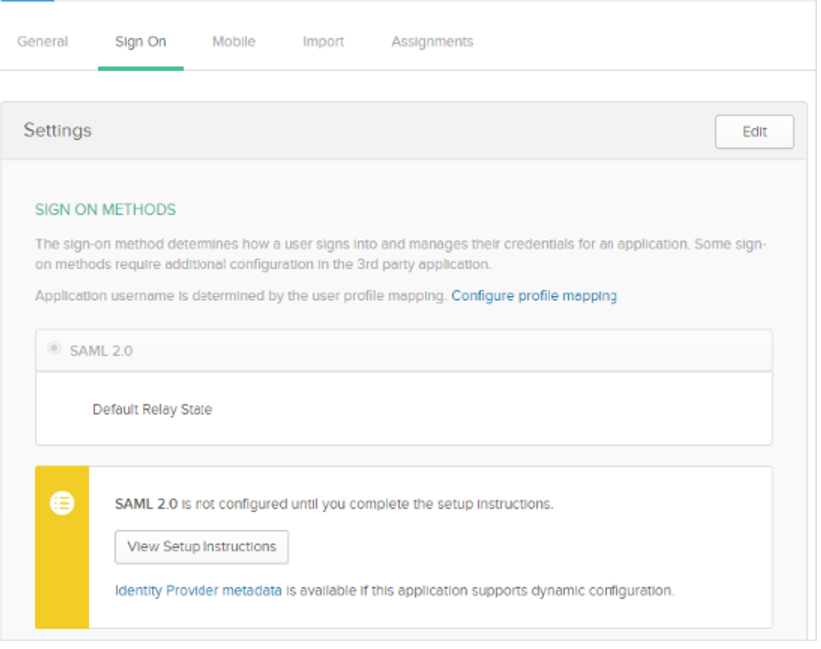Click the Default Relay State label
This screenshot has width=821, height=649.
click(x=152, y=409)
